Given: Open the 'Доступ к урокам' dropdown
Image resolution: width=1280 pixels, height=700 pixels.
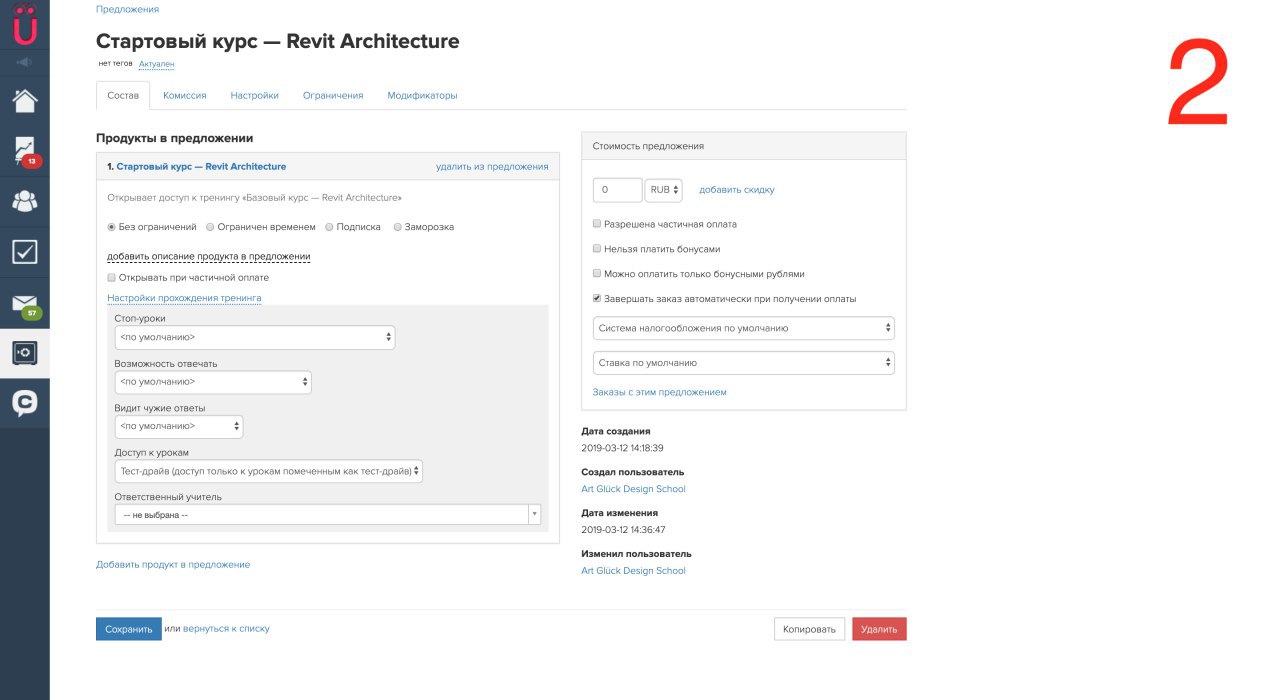Looking at the screenshot, I should click(x=269, y=470).
